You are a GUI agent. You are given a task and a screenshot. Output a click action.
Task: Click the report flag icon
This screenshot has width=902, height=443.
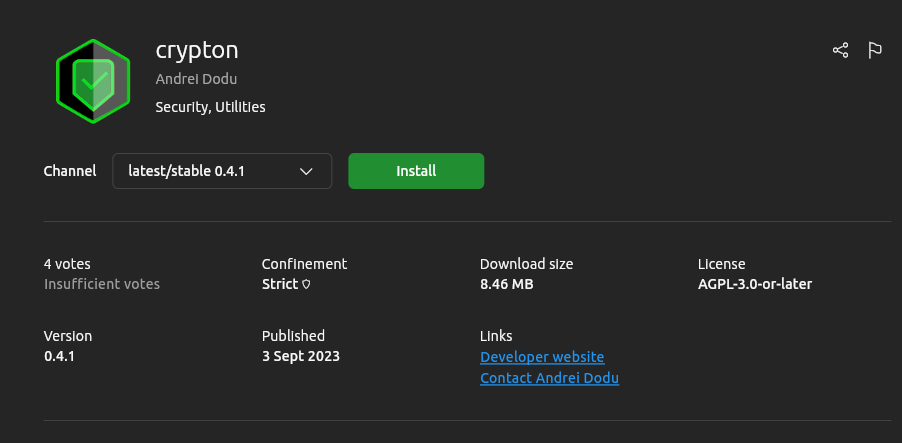875,50
